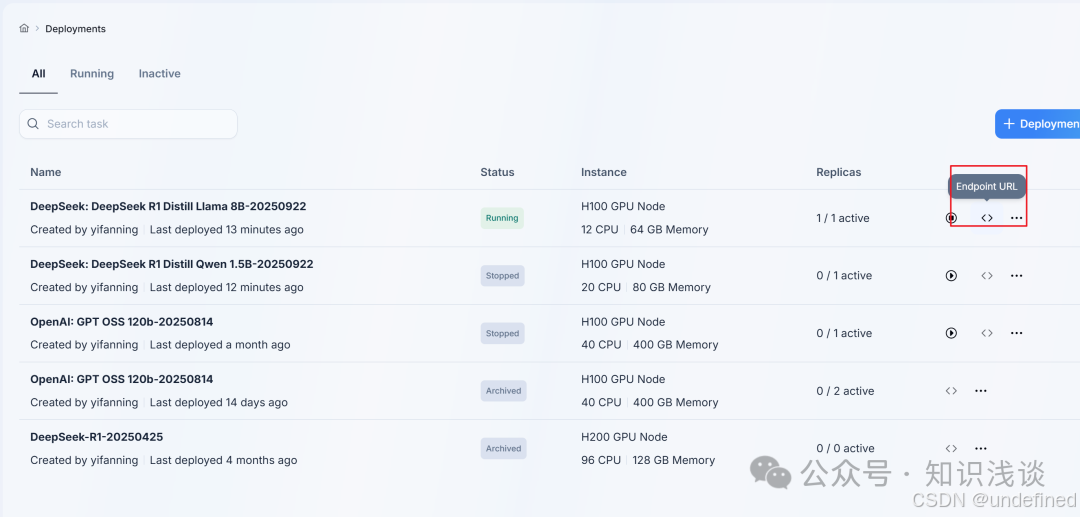This screenshot has width=1080, height=517.
Task: Open DeepSeek R1 Distill Llama 8B-20250922 deployment
Action: (168, 206)
